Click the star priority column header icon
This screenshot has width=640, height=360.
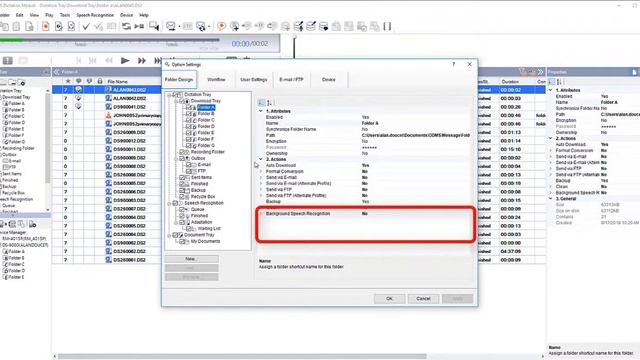[68, 81]
